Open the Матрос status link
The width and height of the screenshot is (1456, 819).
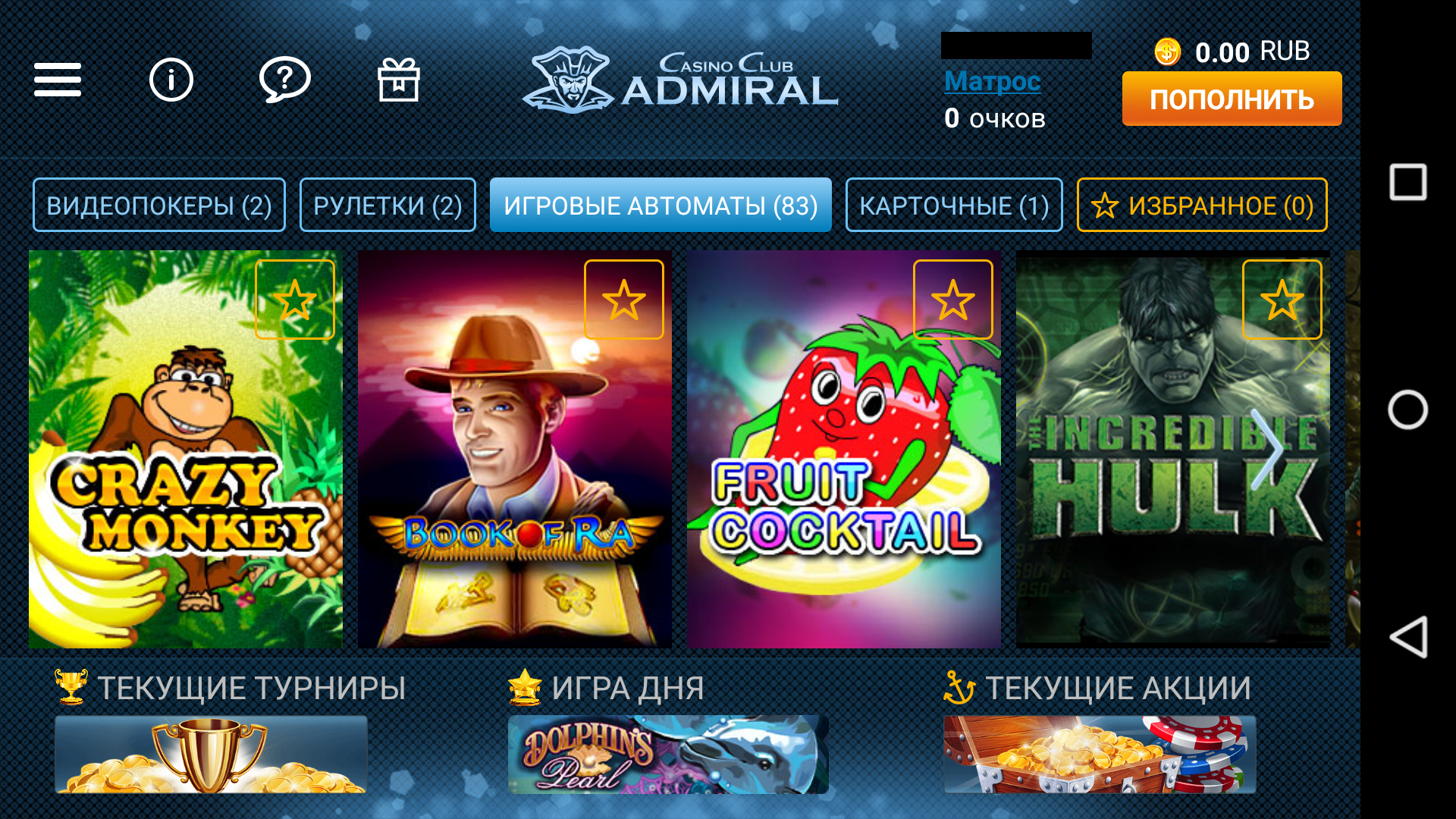click(993, 81)
